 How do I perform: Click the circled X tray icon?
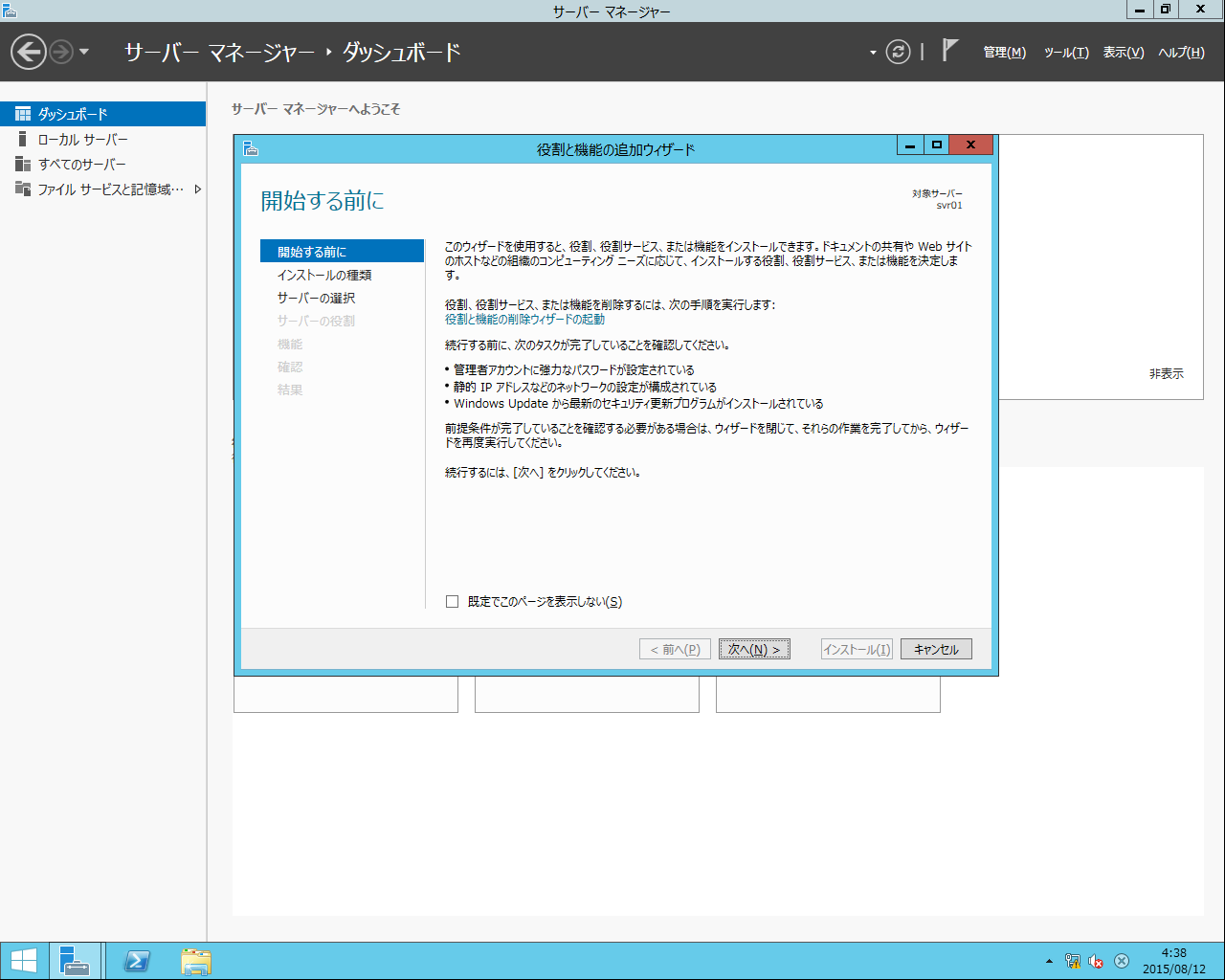[1122, 961]
